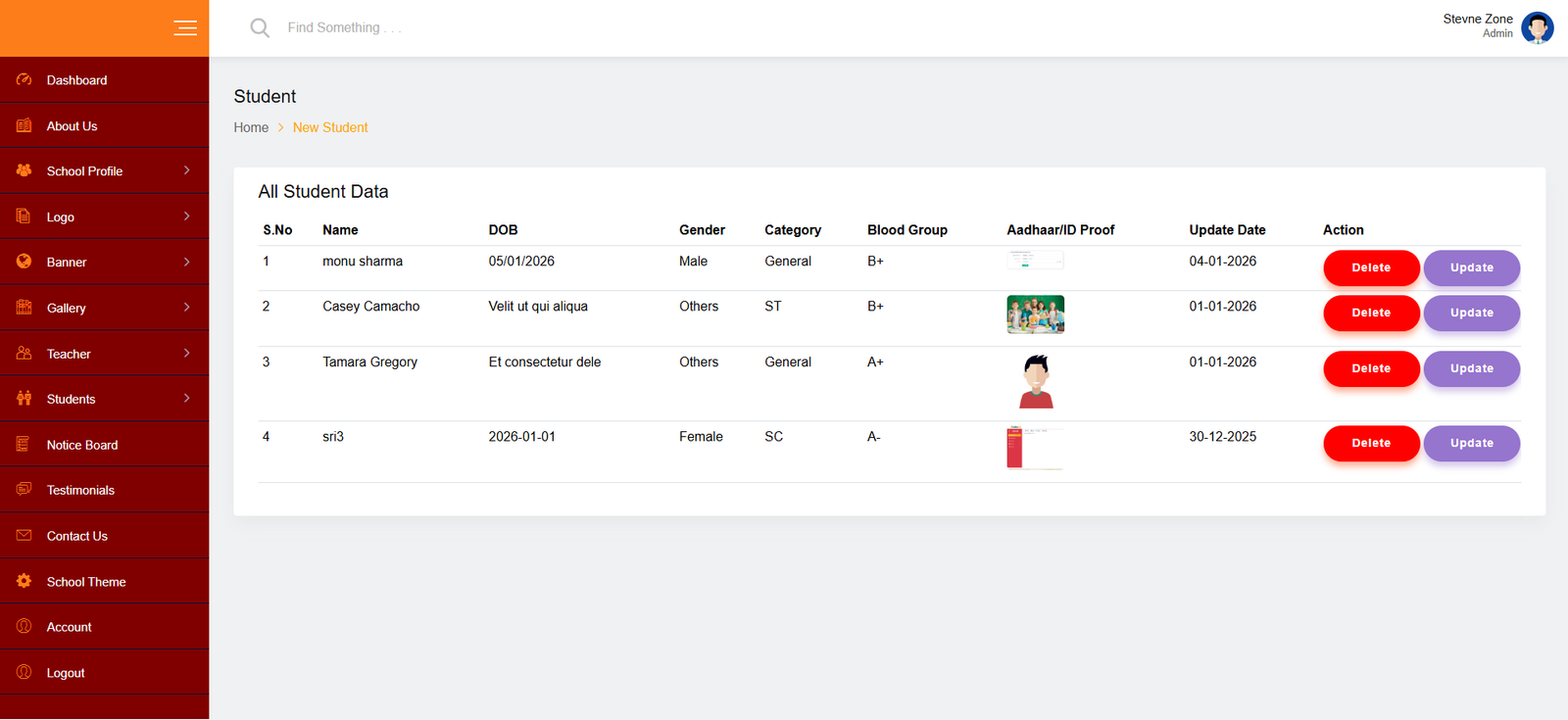
Task: Click the Name column header
Action: [340, 230]
